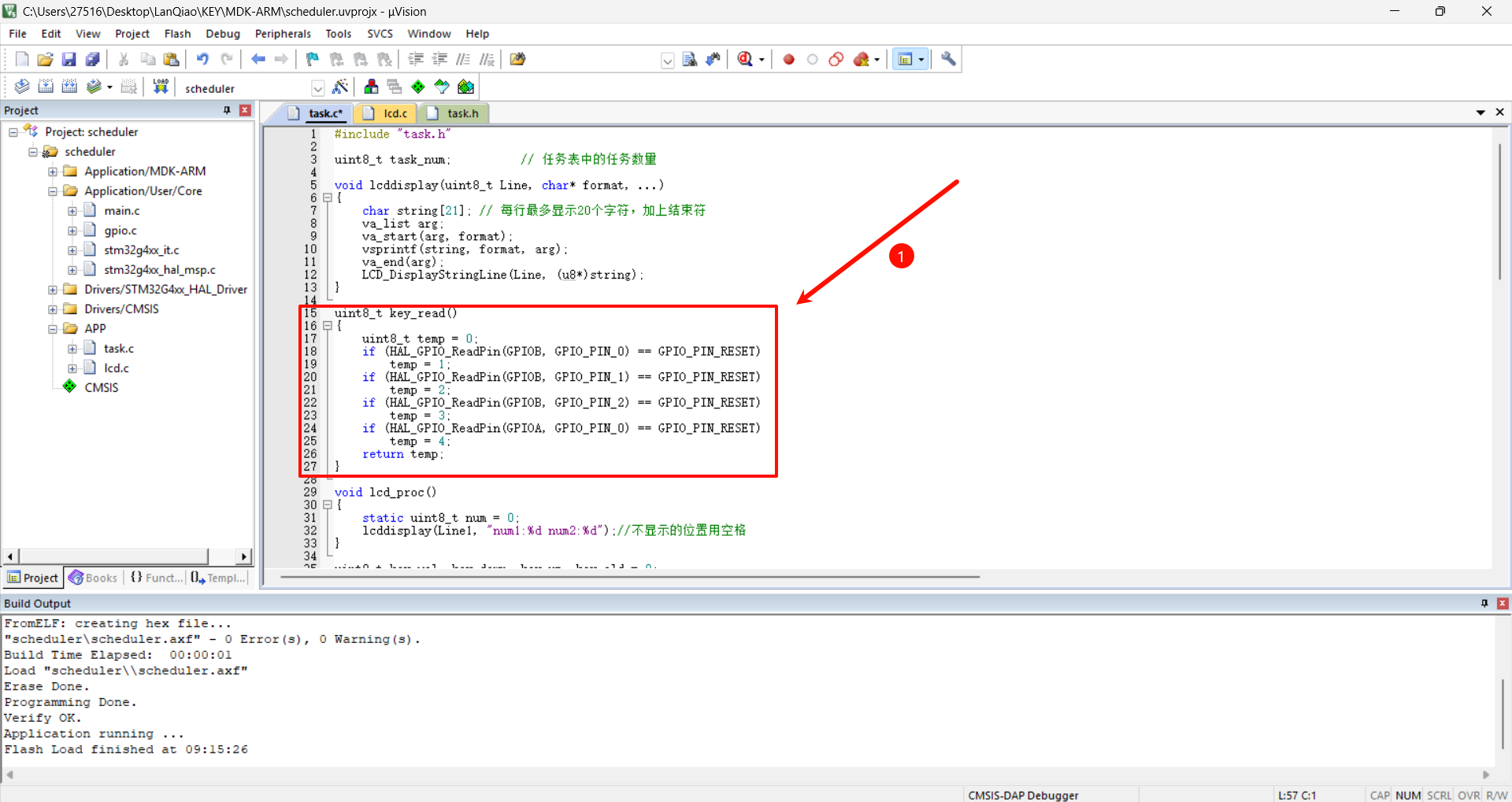Insert a bookmark with the blue flag icon

(313, 59)
